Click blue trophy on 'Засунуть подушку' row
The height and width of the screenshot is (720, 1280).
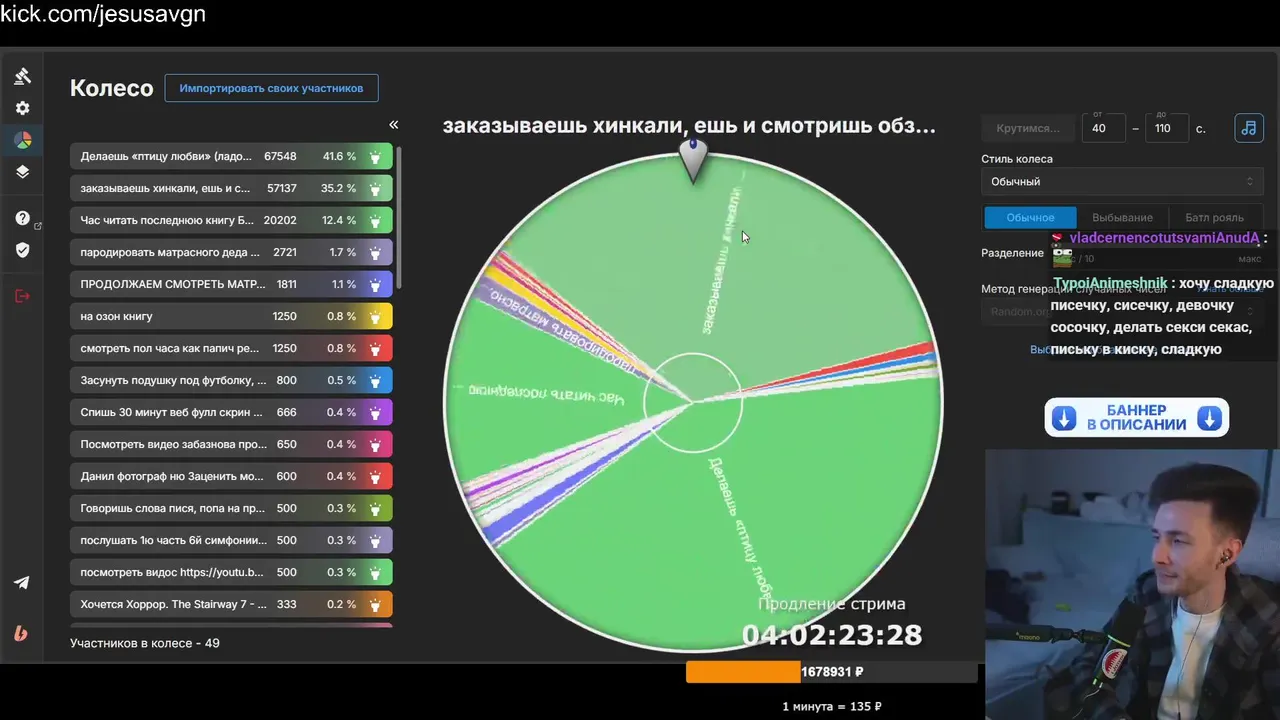click(375, 381)
